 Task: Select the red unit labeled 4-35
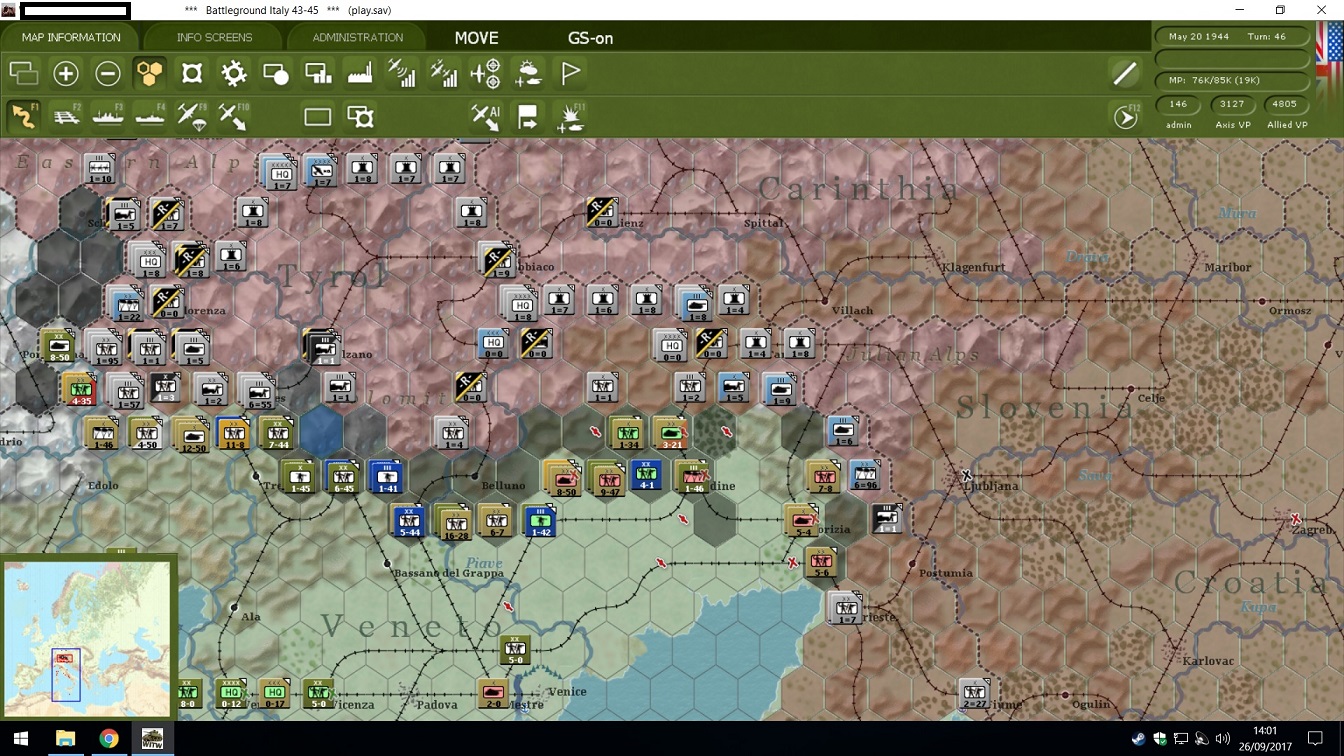pyautogui.click(x=80, y=389)
